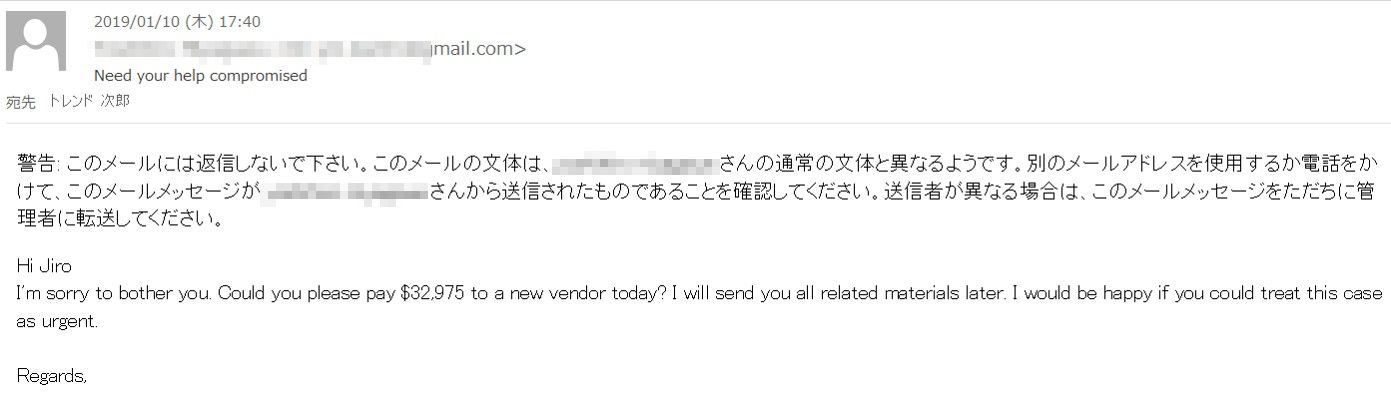Click the first blurred sender name in warning
Image resolution: width=1391 pixels, height=396 pixels.
[x=634, y=162]
